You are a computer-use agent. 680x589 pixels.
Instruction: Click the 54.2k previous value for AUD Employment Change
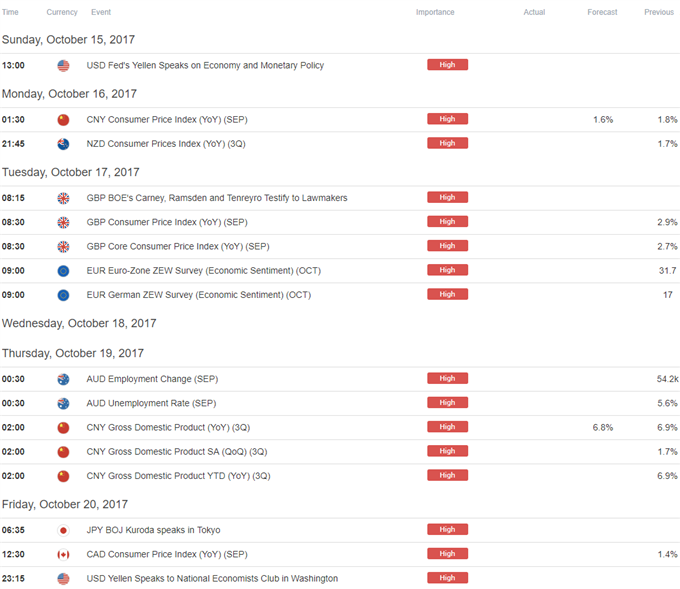pos(668,379)
